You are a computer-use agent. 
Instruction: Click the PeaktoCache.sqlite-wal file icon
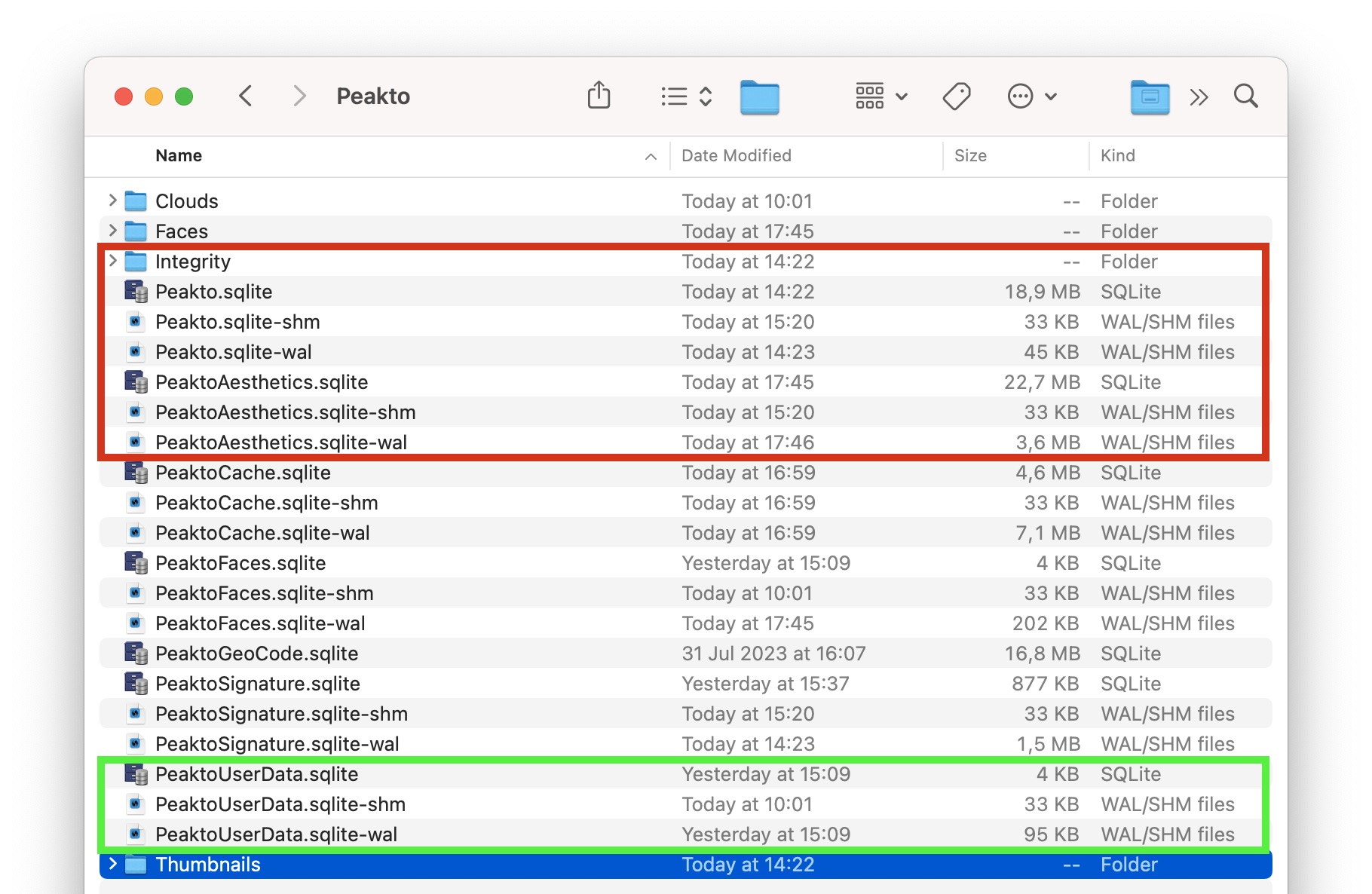coord(135,532)
